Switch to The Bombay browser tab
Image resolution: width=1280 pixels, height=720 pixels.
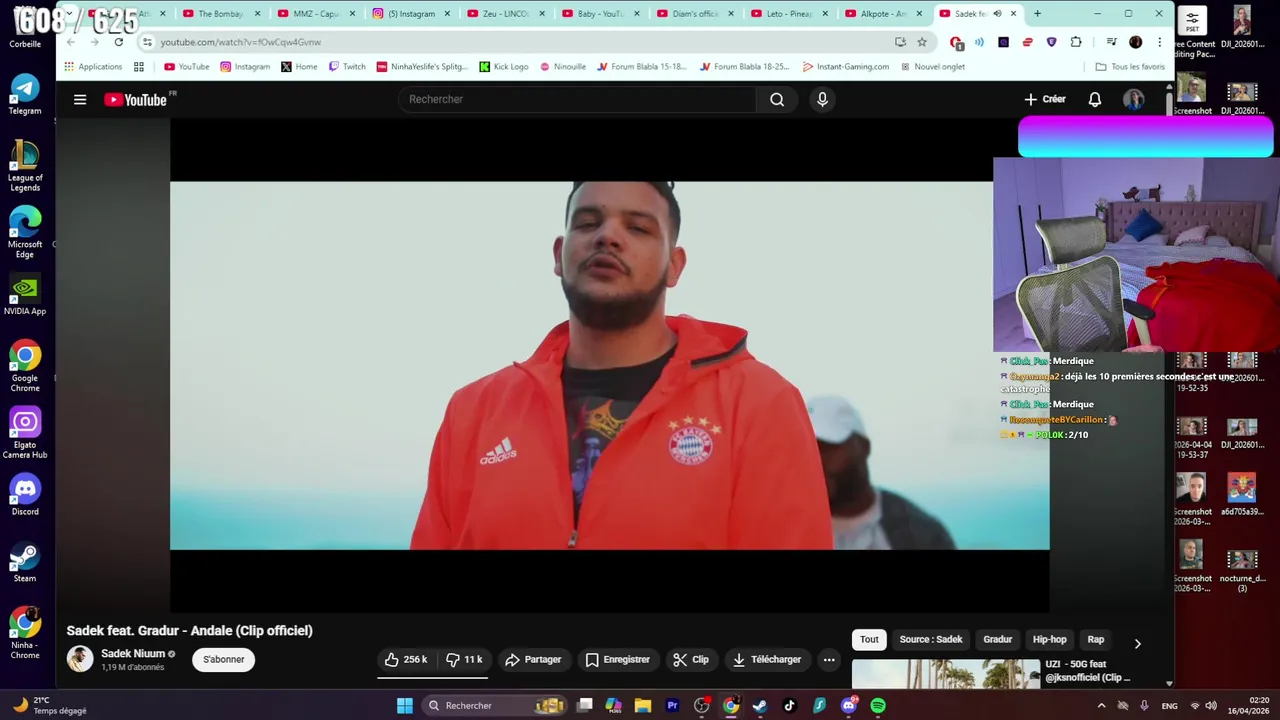[x=221, y=13]
